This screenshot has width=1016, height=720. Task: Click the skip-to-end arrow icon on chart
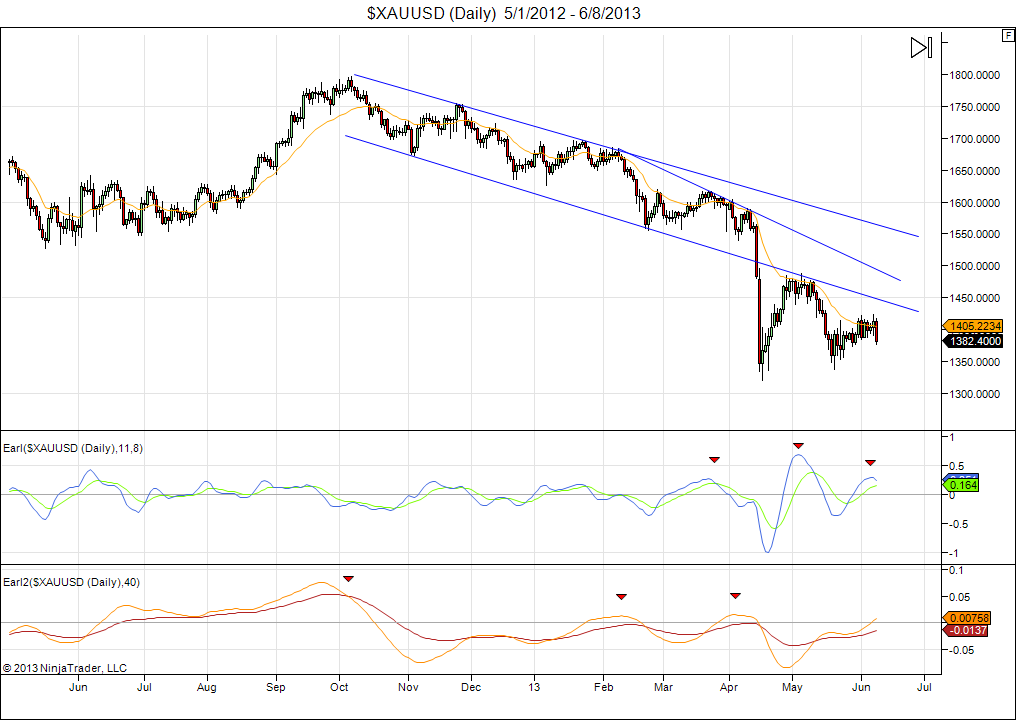tap(921, 47)
